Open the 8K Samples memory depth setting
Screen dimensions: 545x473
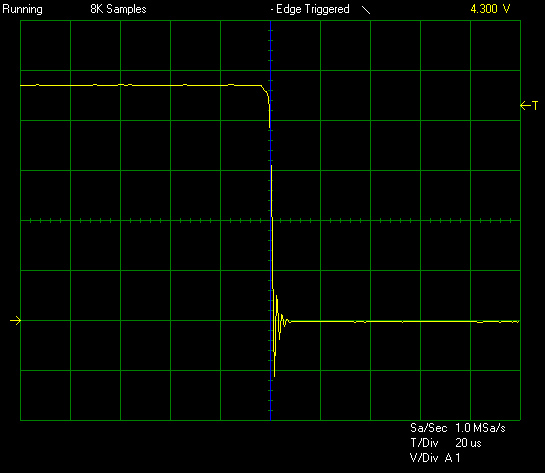tap(118, 9)
